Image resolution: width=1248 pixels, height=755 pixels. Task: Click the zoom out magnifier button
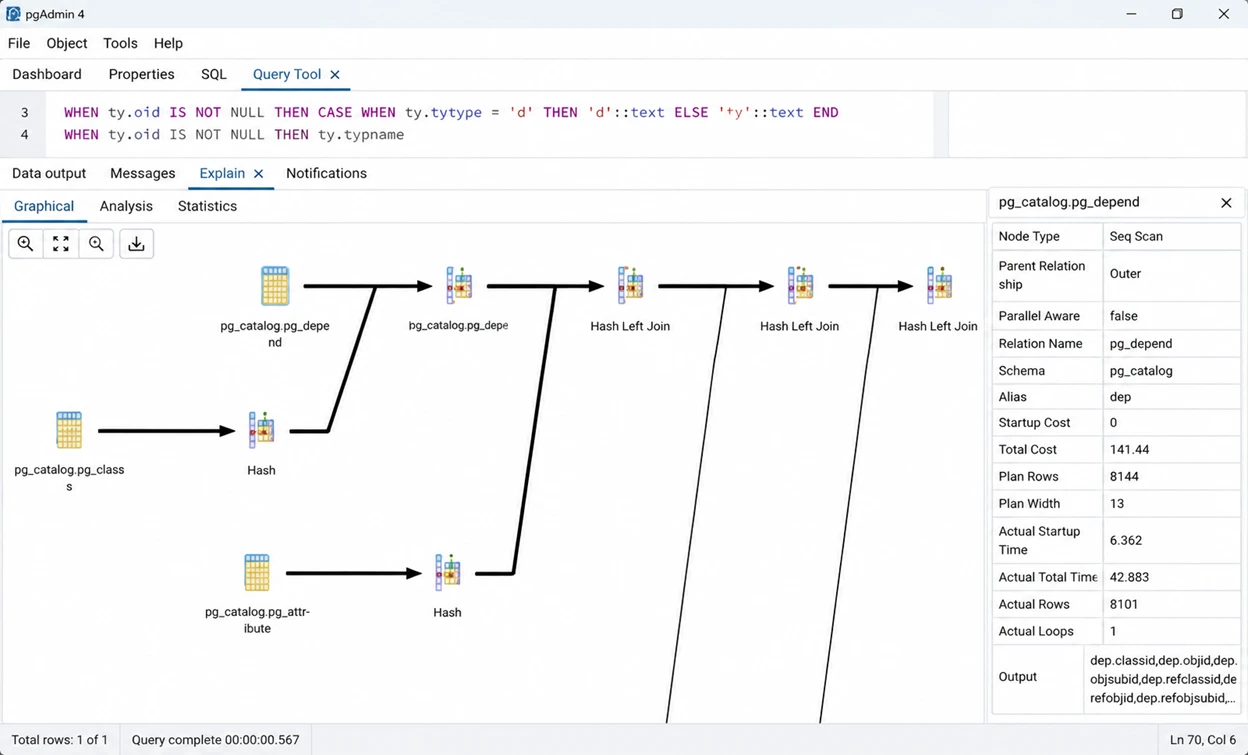click(96, 244)
